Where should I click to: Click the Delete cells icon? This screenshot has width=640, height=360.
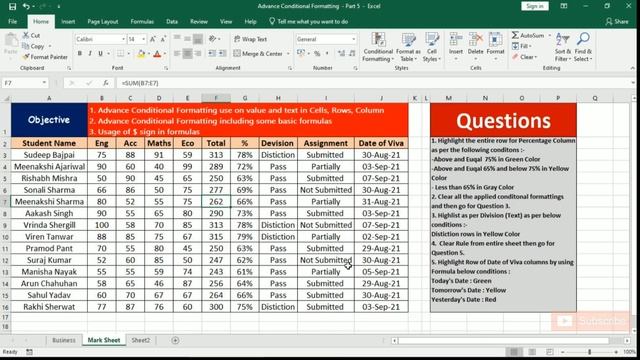click(x=476, y=40)
